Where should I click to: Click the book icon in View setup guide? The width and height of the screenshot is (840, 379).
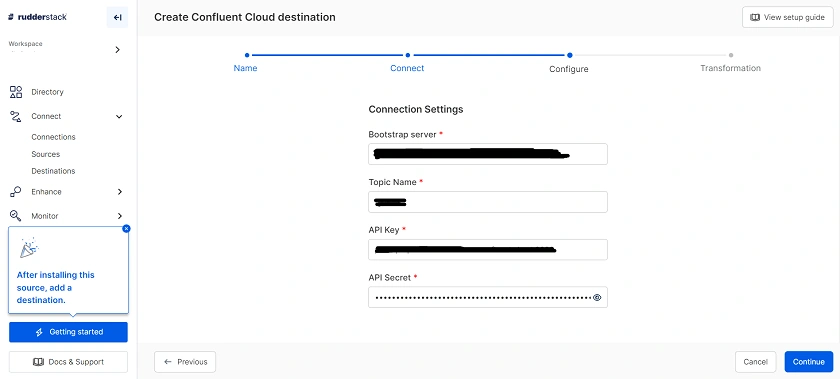pos(755,17)
